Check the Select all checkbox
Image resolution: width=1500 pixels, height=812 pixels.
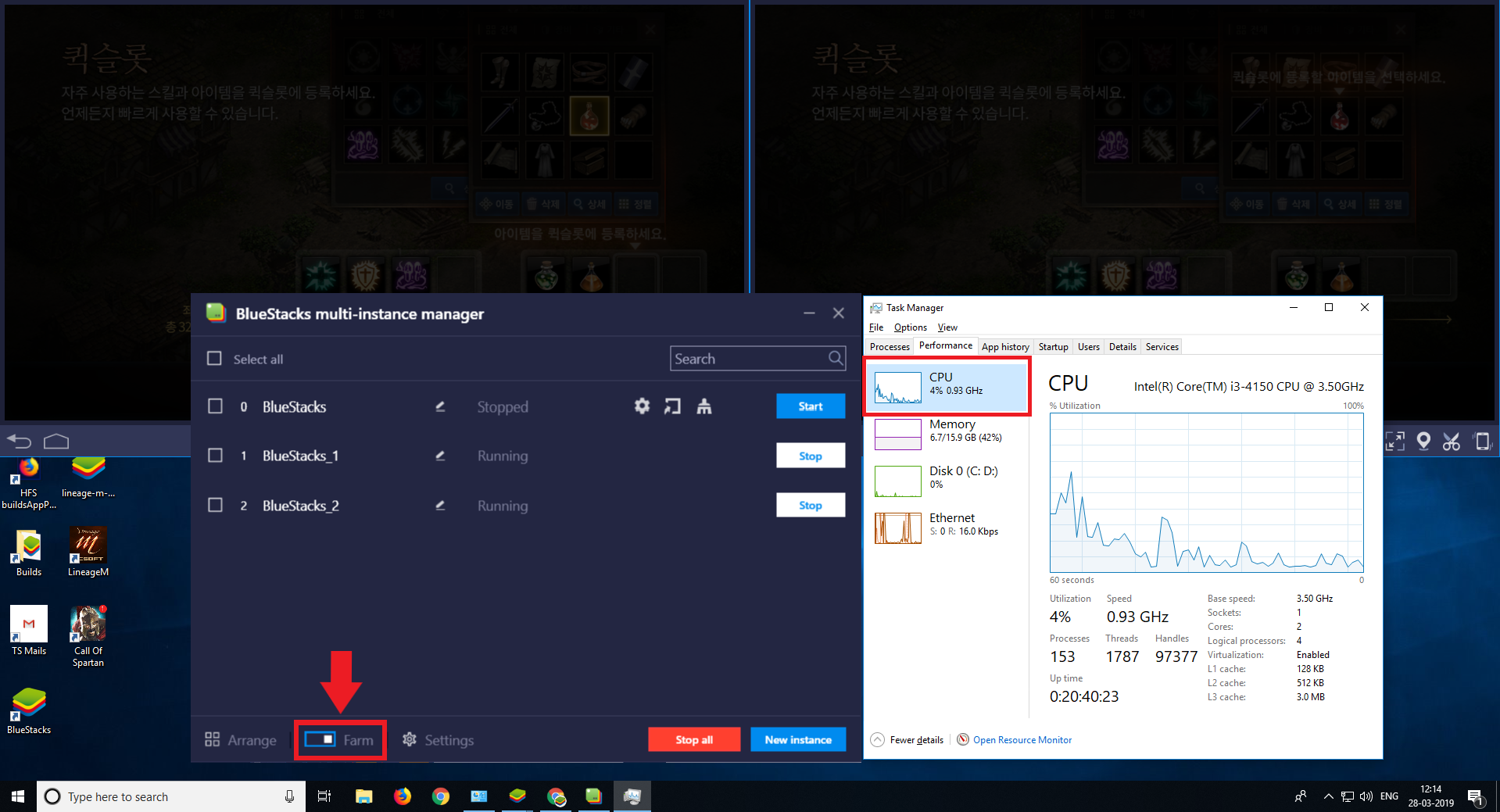click(x=214, y=358)
